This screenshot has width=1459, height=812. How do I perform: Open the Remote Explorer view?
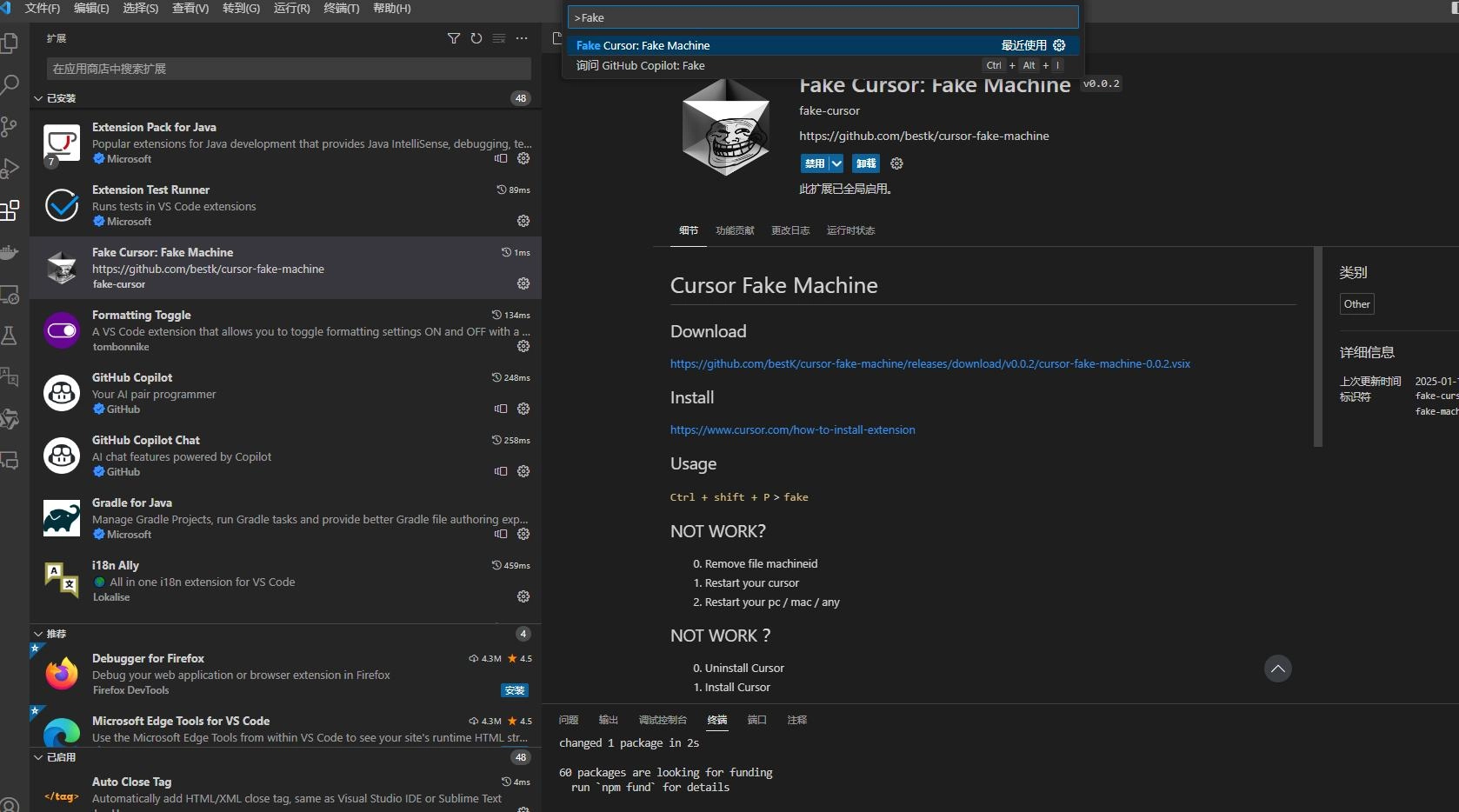click(x=10, y=294)
